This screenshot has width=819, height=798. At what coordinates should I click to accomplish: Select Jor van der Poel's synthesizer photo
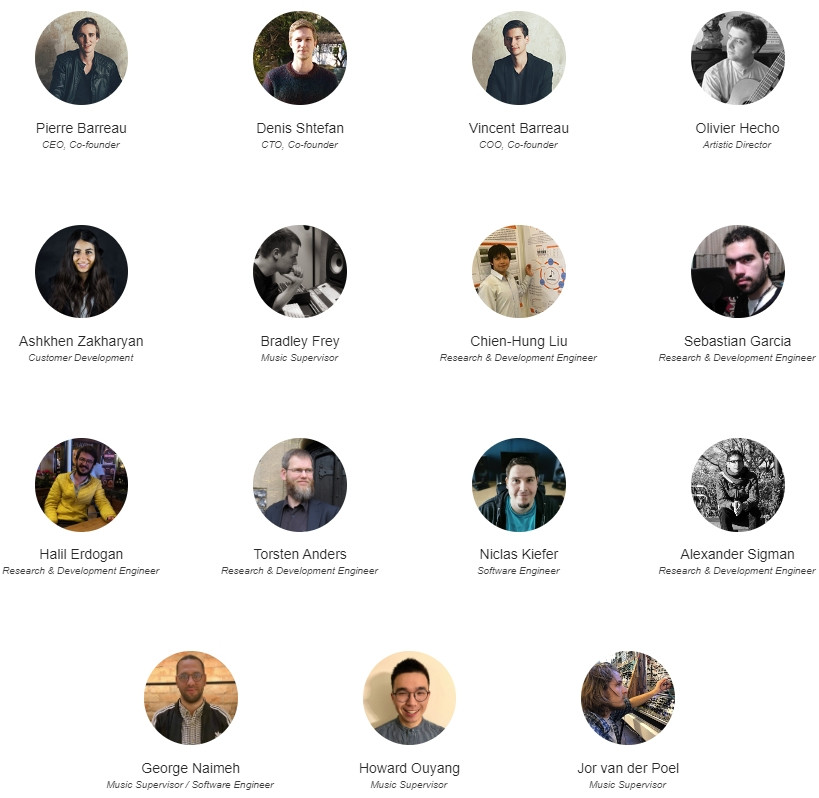(x=628, y=698)
